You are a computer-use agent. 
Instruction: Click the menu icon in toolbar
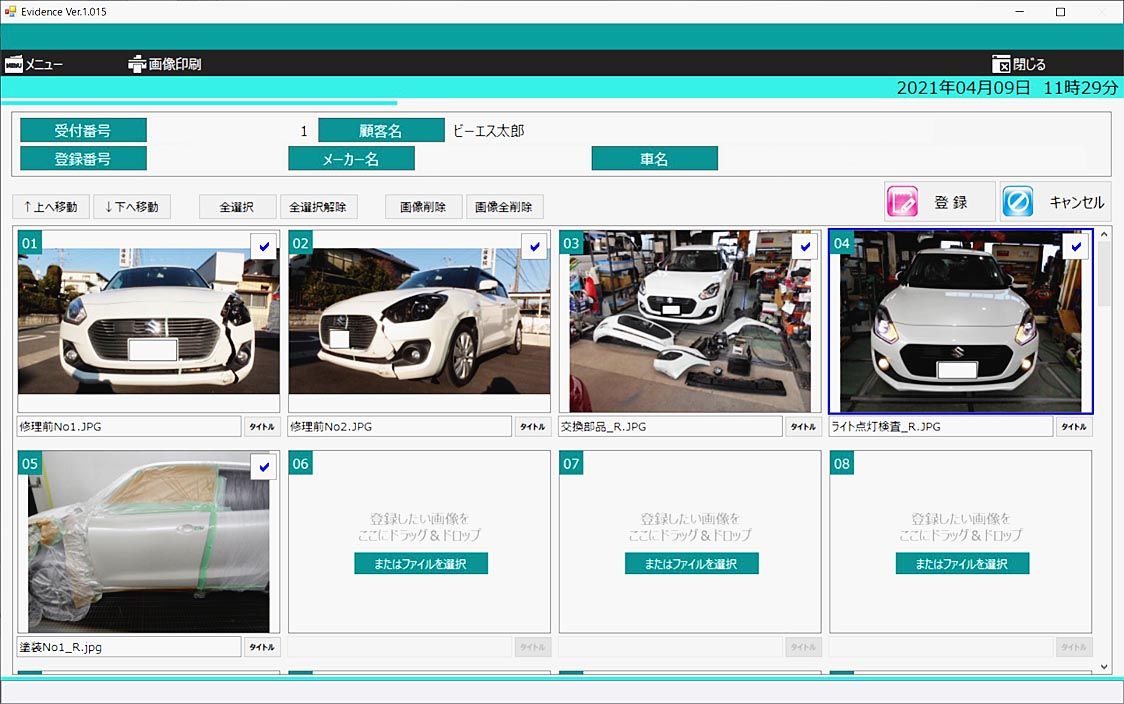click(x=13, y=64)
